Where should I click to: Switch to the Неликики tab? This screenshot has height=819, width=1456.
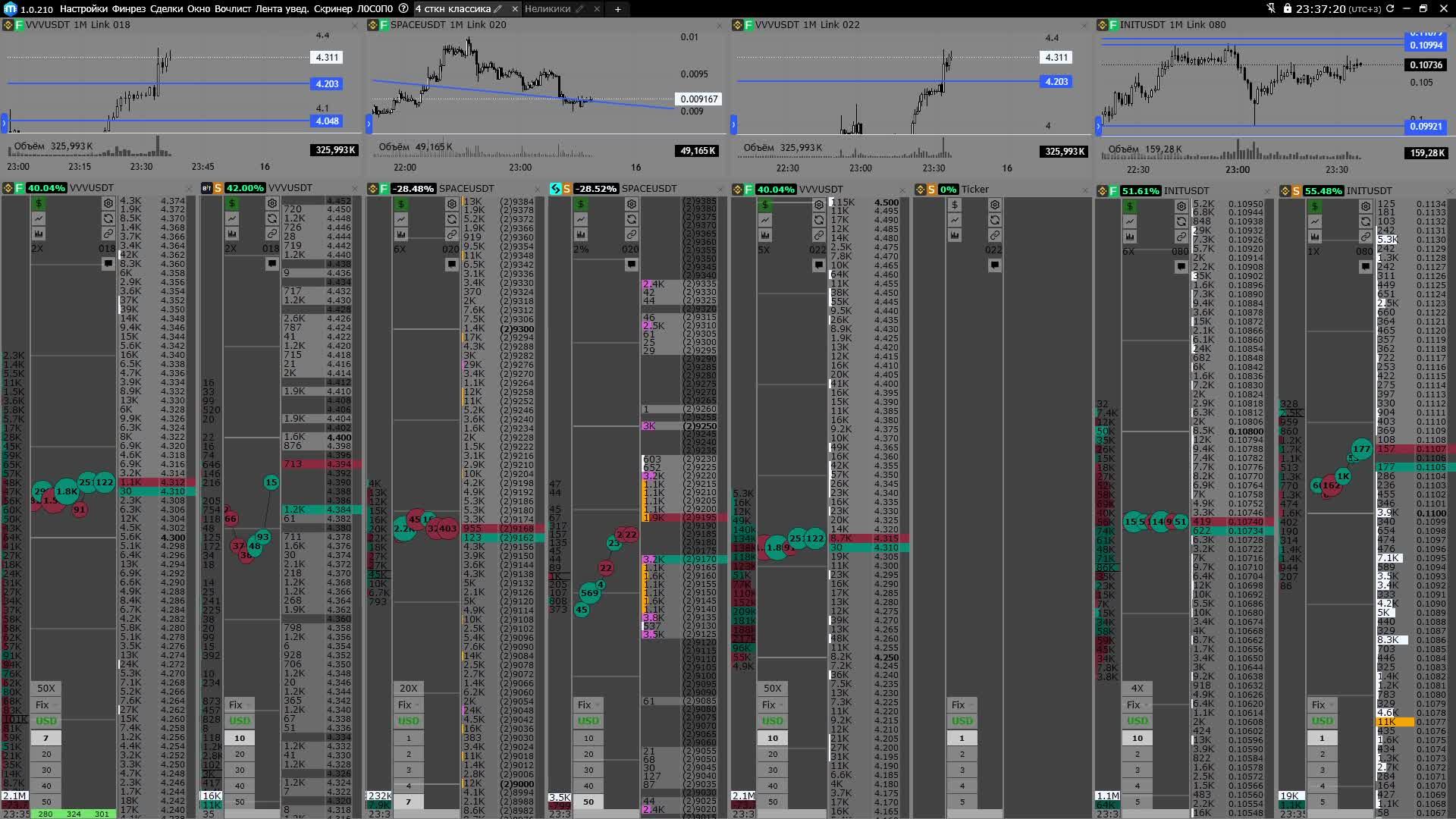tap(548, 9)
